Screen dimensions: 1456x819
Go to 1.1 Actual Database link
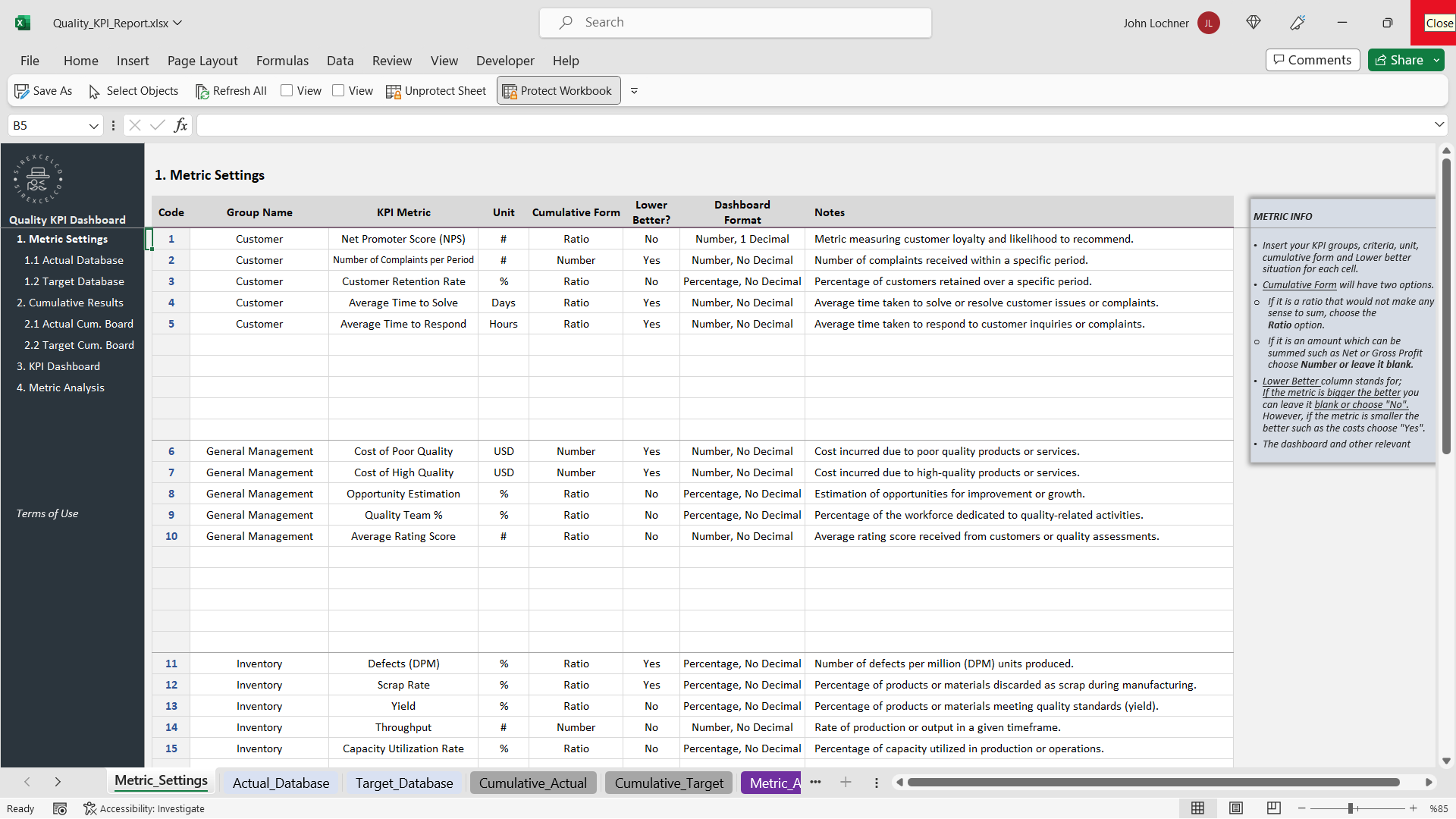coord(74,260)
